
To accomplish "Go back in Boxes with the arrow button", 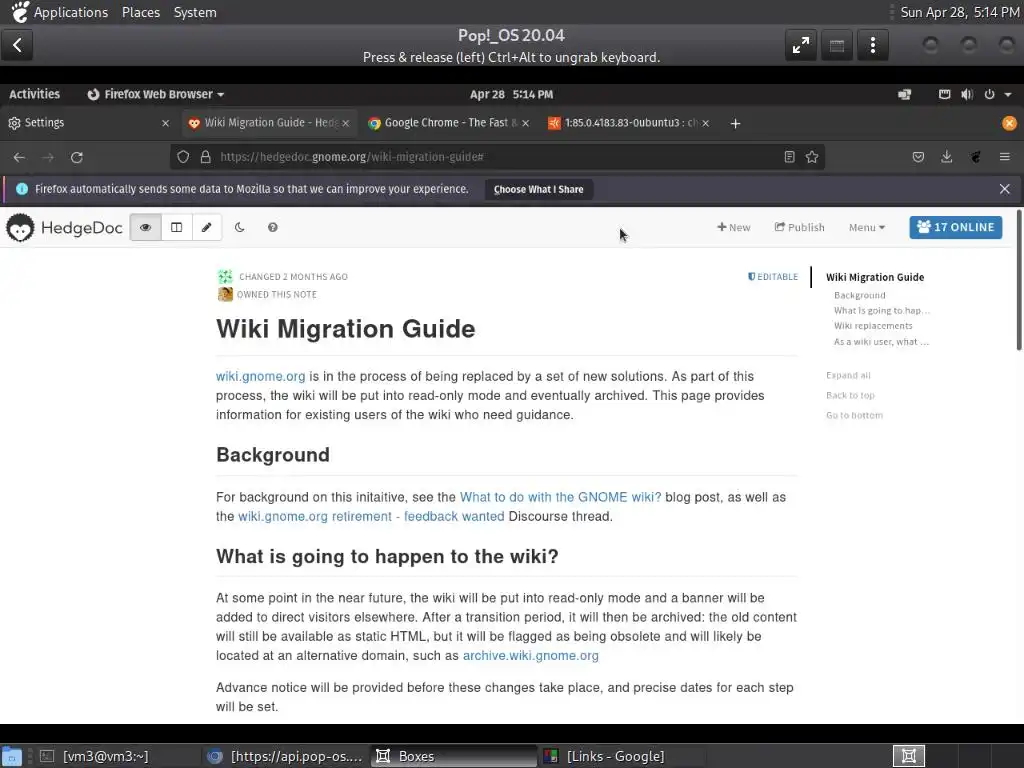I will [17, 45].
